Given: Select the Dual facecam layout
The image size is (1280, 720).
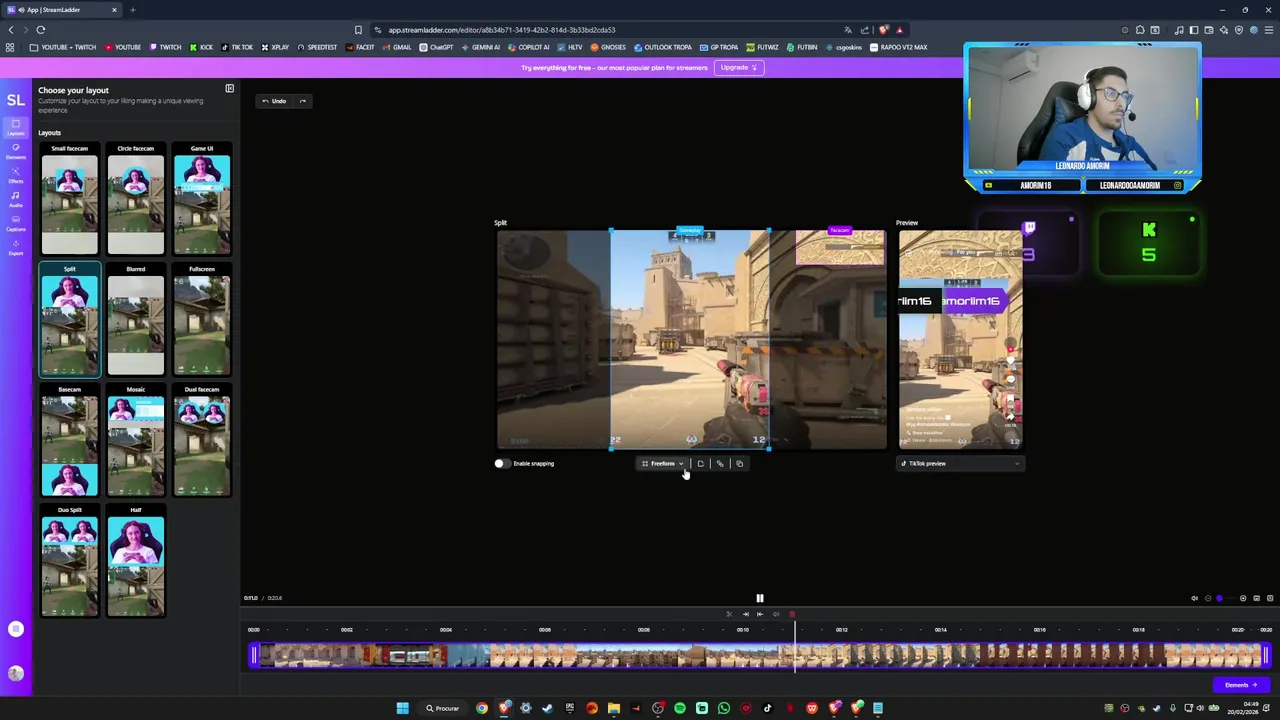Looking at the screenshot, I should pos(202,441).
